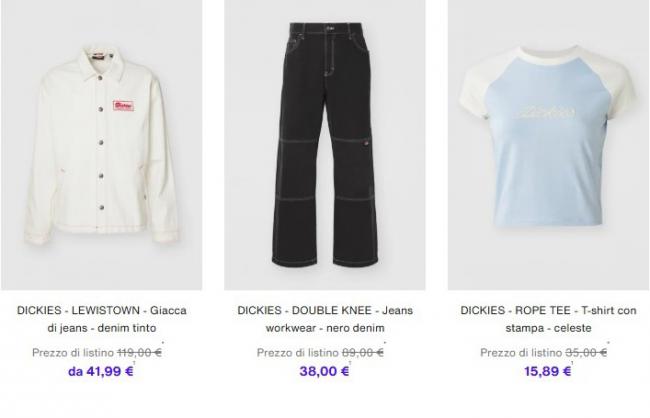Click the struck-through 35,00 € list price
This screenshot has width=650, height=418.
[x=586, y=352]
